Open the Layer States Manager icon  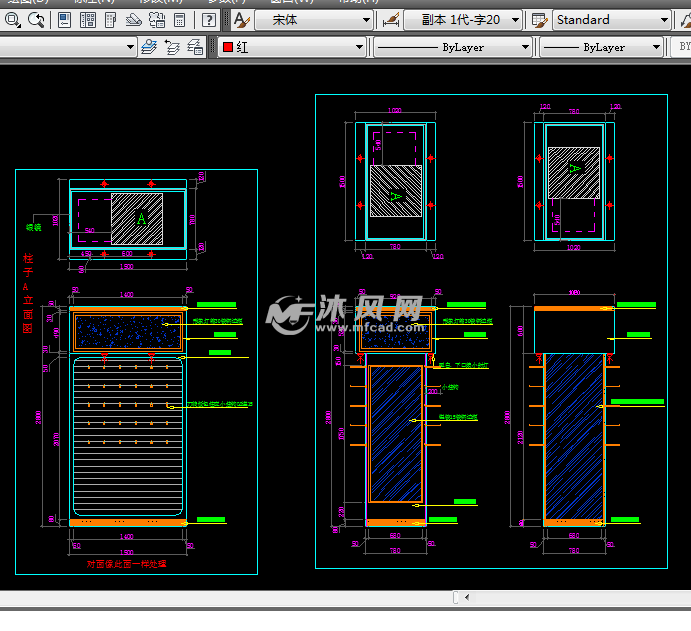[195, 47]
